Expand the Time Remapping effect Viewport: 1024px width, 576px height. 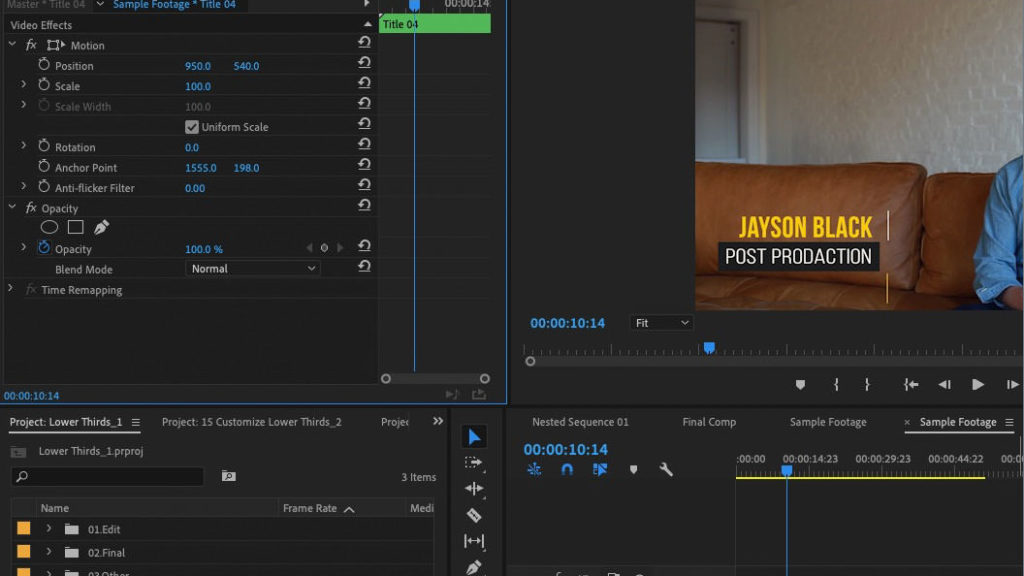[10, 289]
